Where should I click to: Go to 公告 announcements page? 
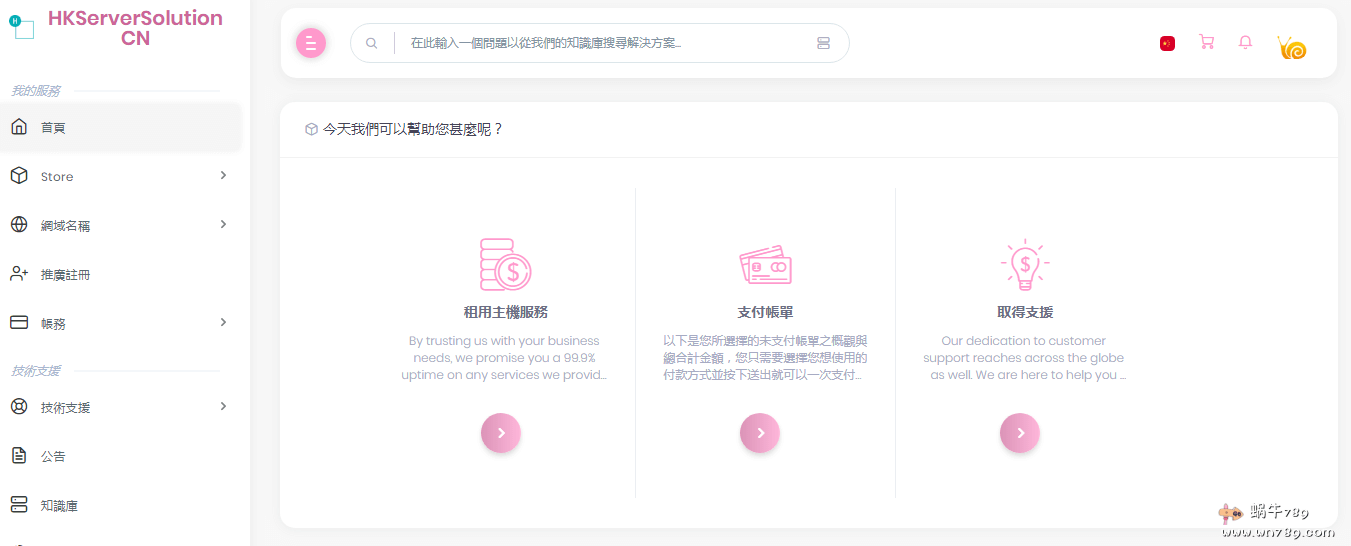53,456
